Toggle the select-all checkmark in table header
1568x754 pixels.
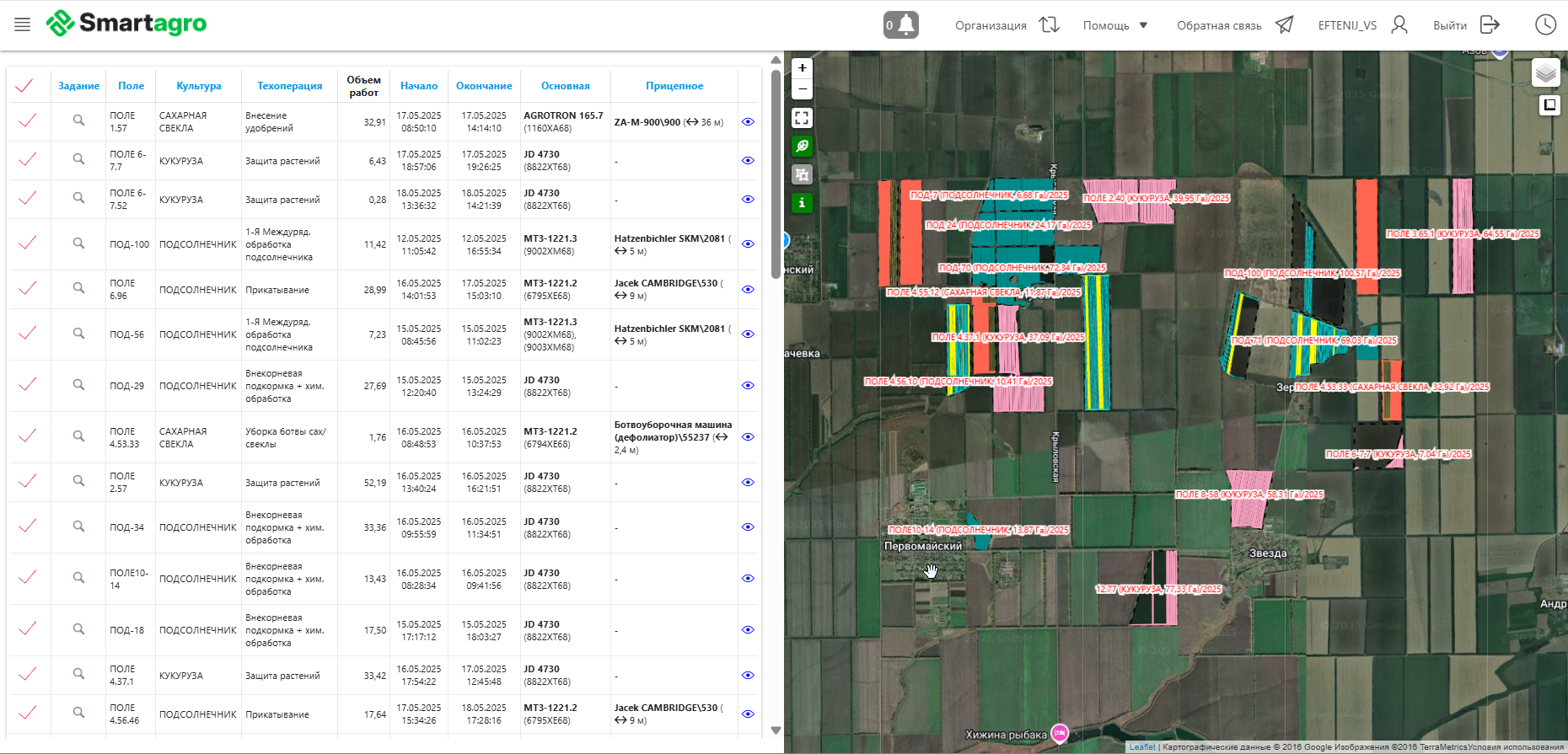click(x=24, y=86)
